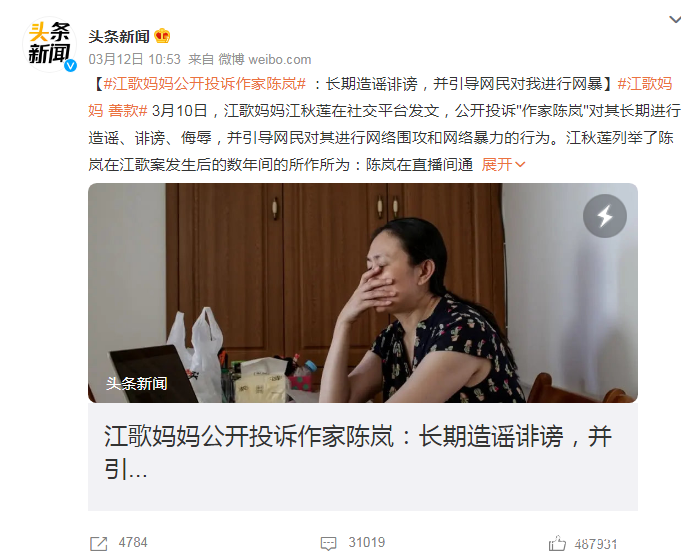The width and height of the screenshot is (681, 560).
Task: Like the post with thumbs-up icon
Action: (557, 543)
